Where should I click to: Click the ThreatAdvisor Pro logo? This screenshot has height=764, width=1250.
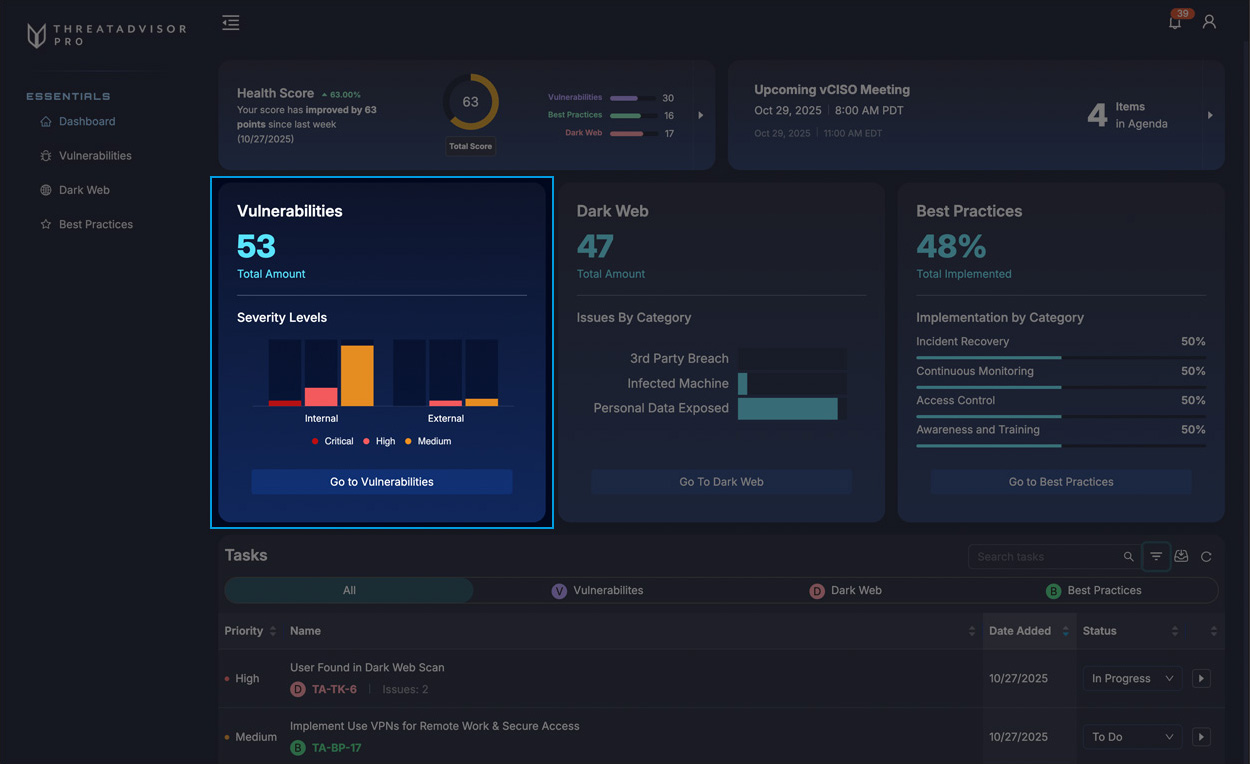click(105, 35)
